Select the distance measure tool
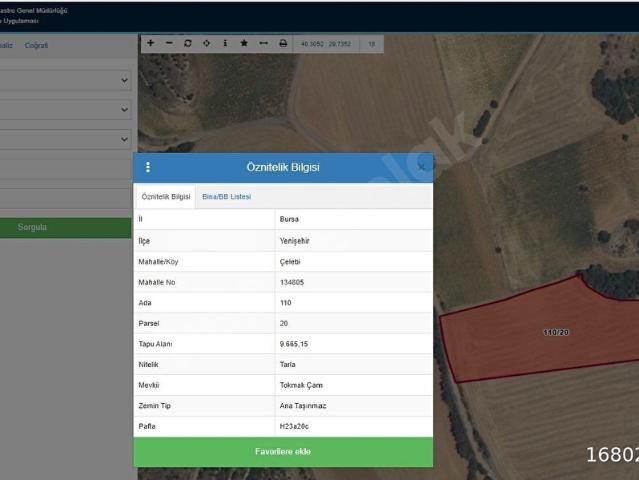639x480 pixels. [x=264, y=43]
